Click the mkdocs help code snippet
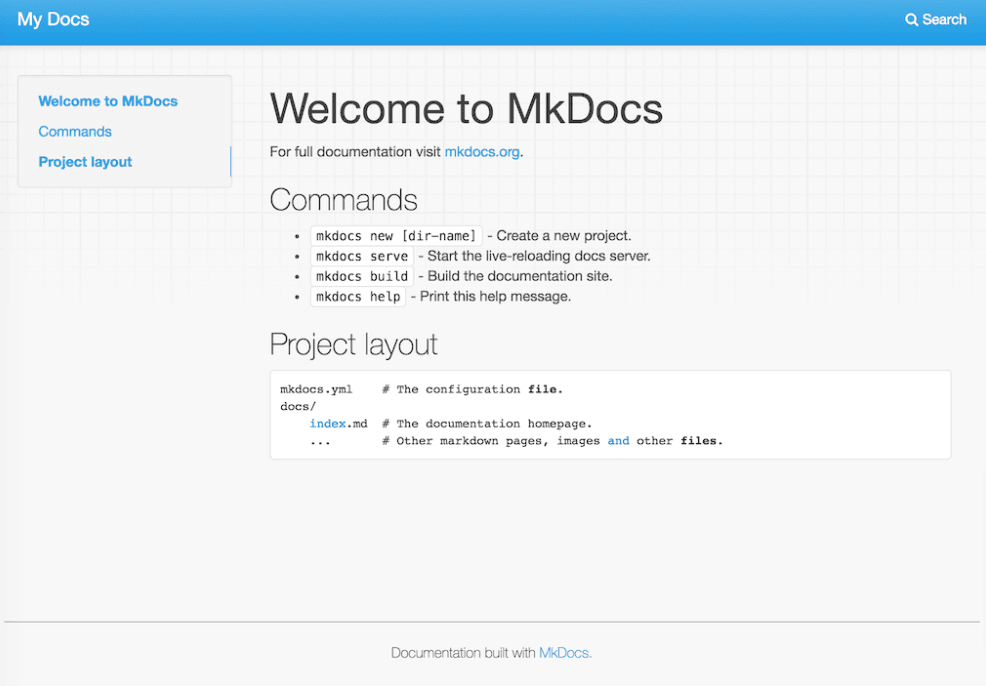Image resolution: width=986 pixels, height=686 pixels. pos(357,296)
